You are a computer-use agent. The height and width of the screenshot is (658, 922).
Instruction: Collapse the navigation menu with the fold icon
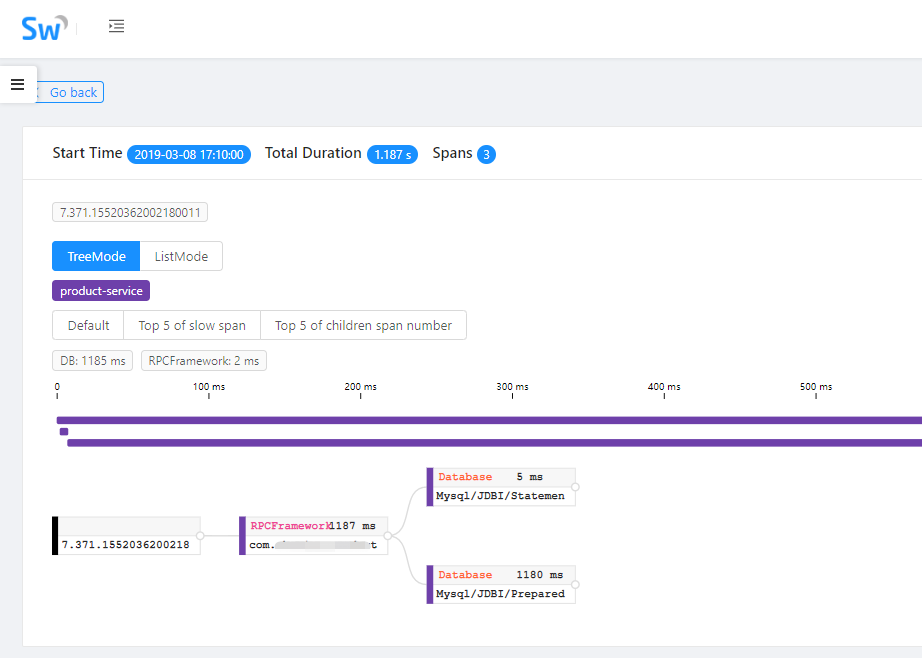click(x=116, y=26)
